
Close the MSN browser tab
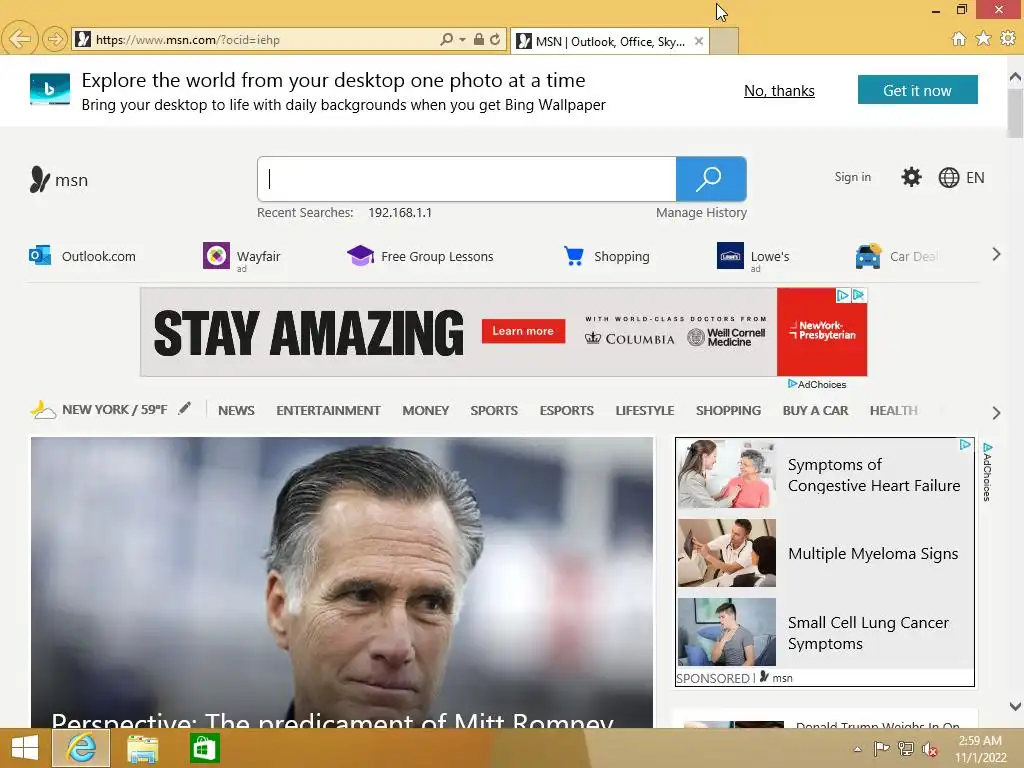pos(699,41)
